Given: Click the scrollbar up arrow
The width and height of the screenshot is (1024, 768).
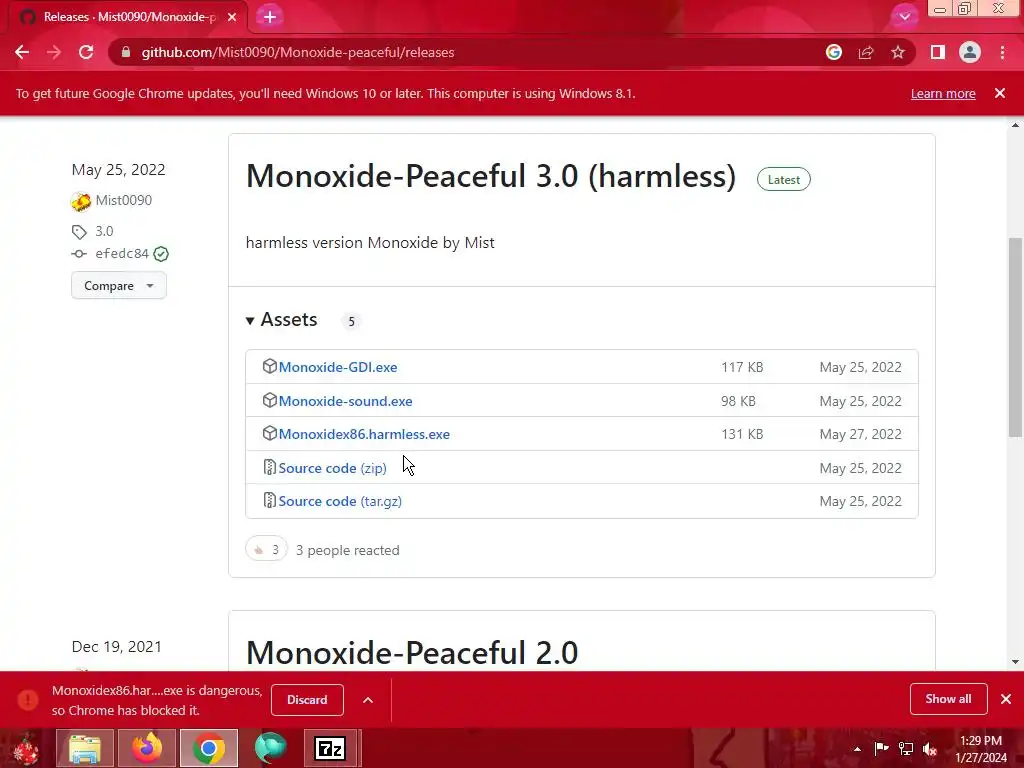Looking at the screenshot, I should point(1015,125).
